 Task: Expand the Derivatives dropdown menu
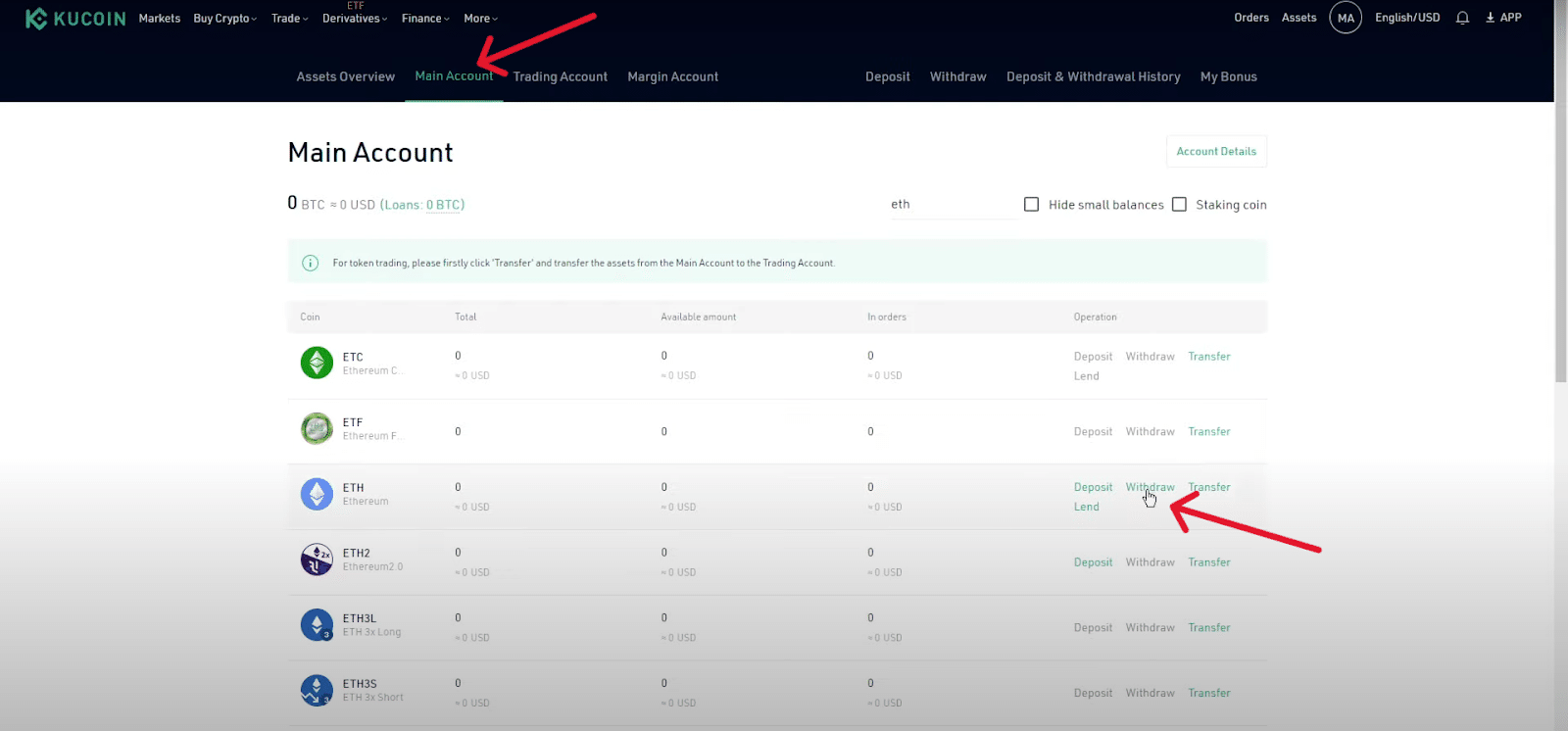click(x=354, y=19)
